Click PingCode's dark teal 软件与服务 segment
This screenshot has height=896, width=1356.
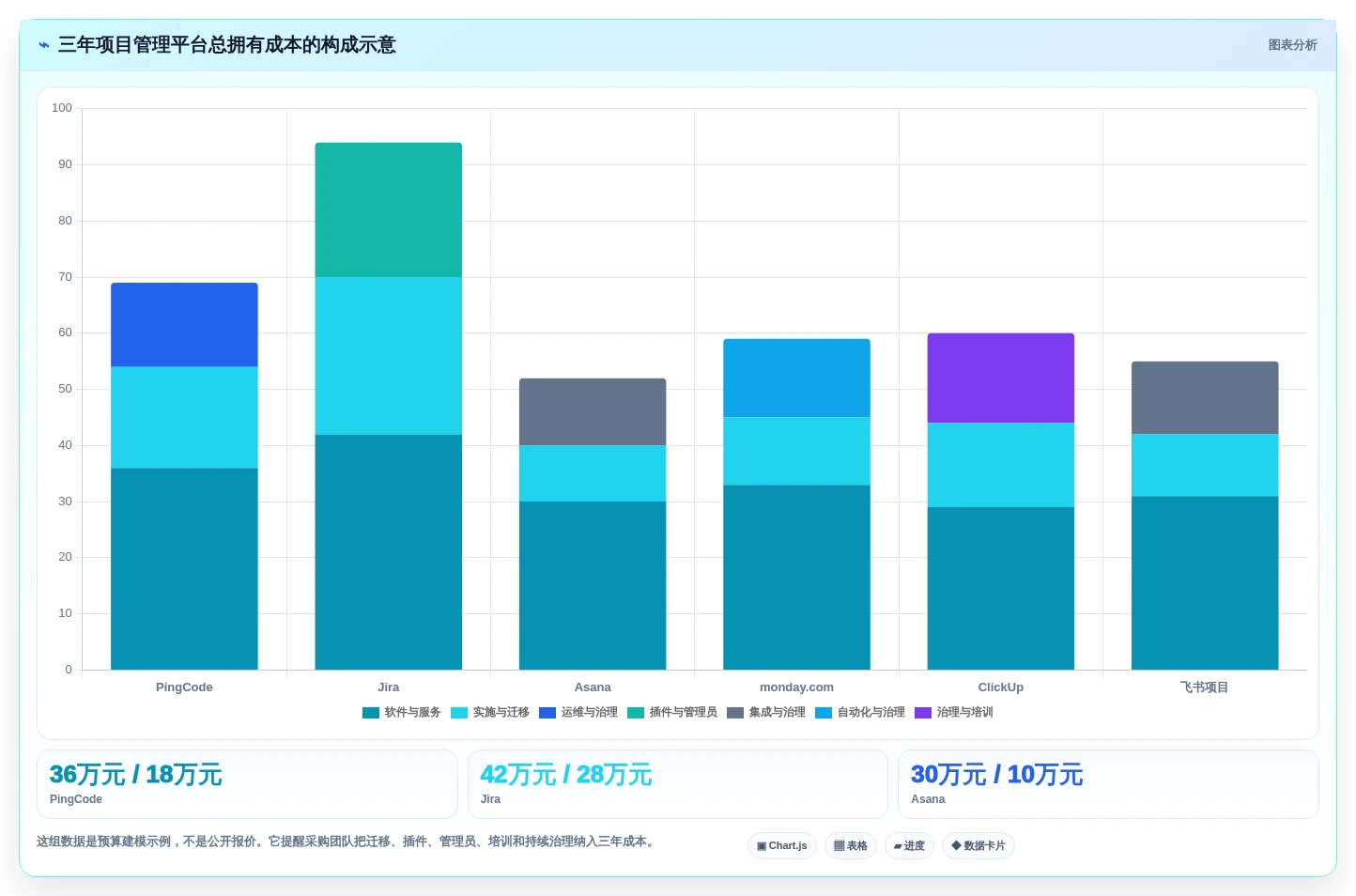(184, 569)
